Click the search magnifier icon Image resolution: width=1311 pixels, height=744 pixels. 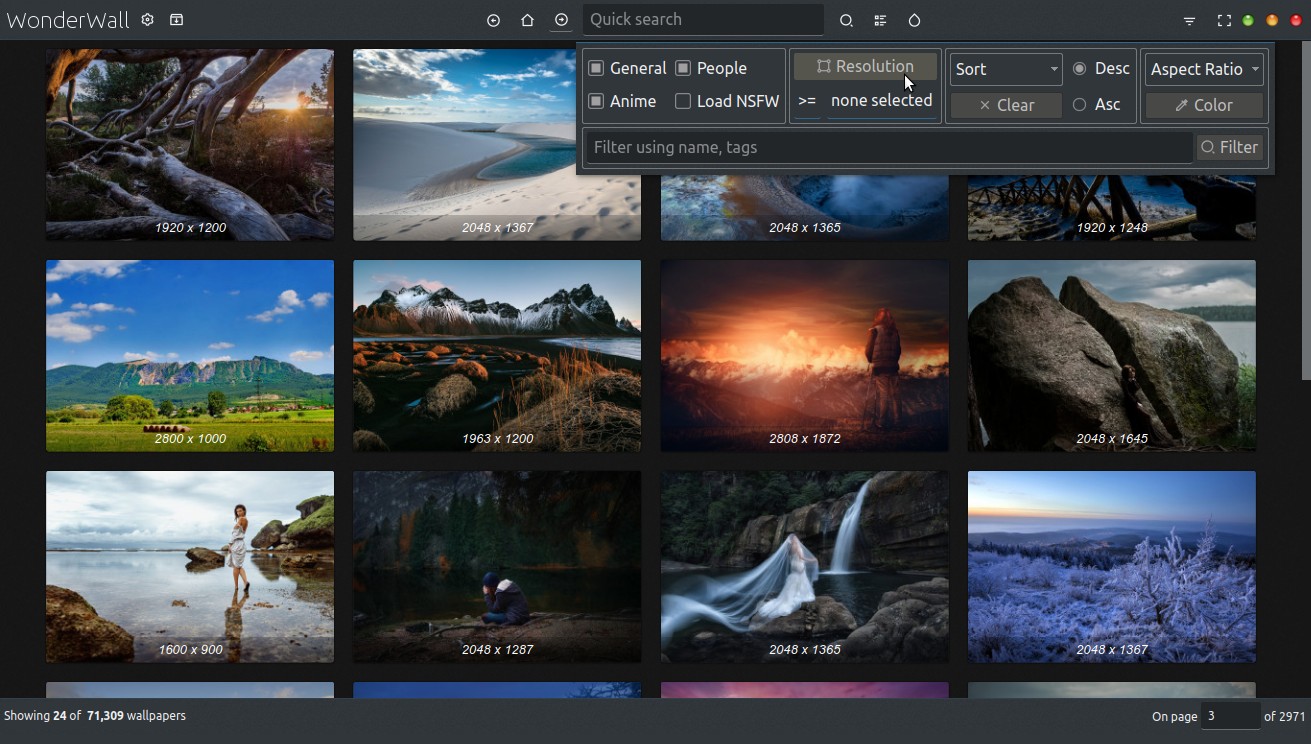pyautogui.click(x=846, y=20)
